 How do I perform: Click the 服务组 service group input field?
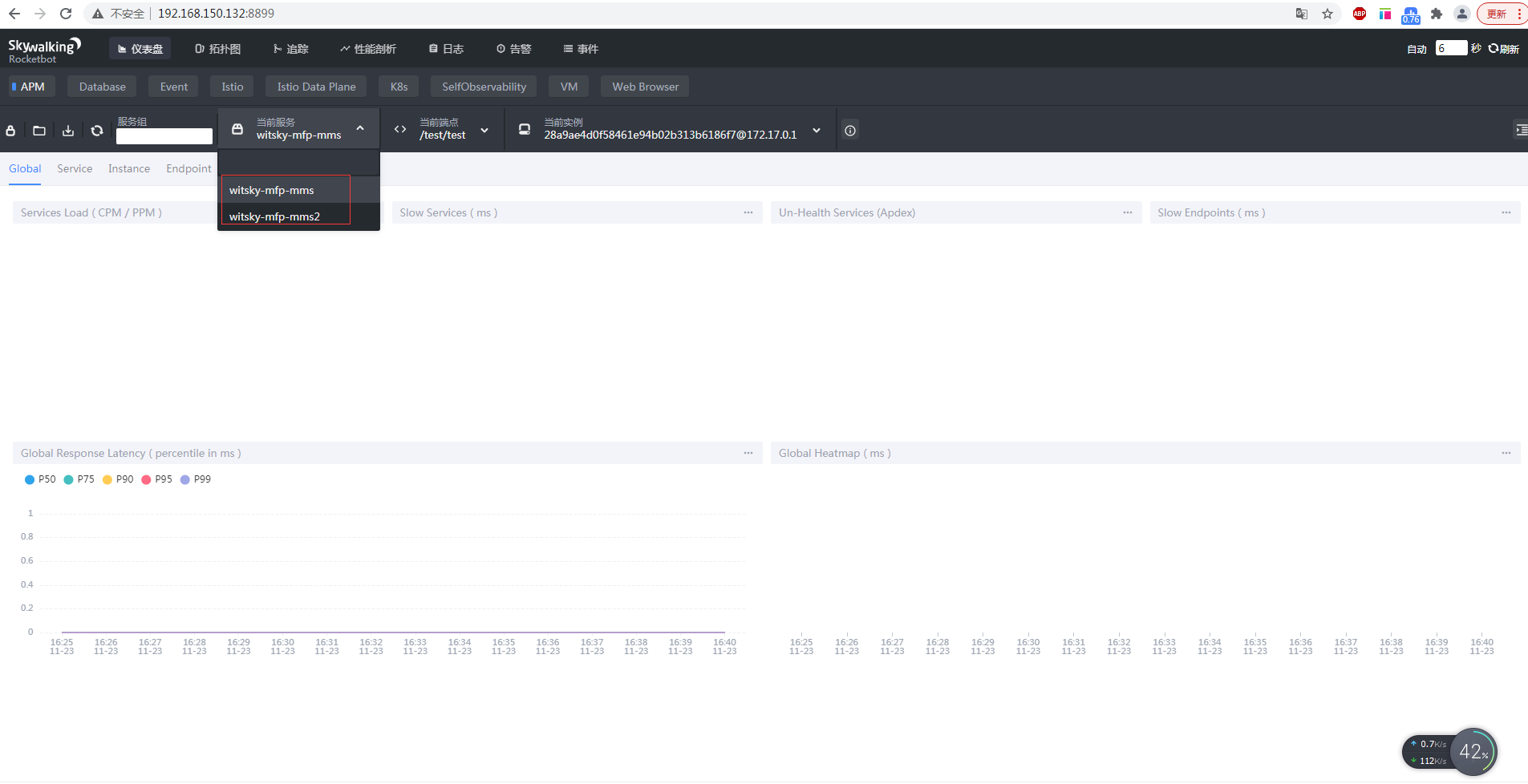point(164,135)
